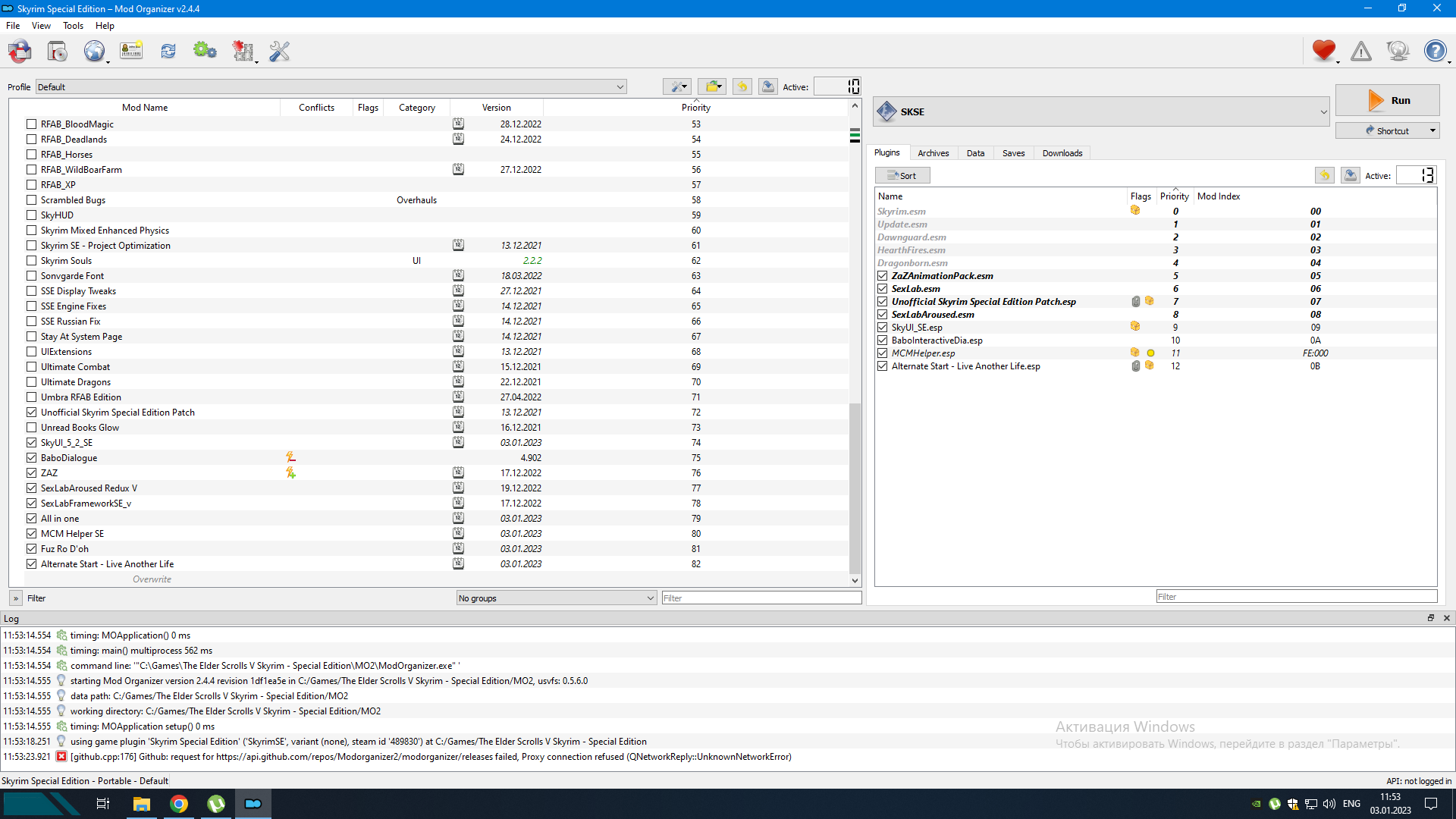Sort mods by Priority column header
1456x819 pixels.
click(695, 108)
